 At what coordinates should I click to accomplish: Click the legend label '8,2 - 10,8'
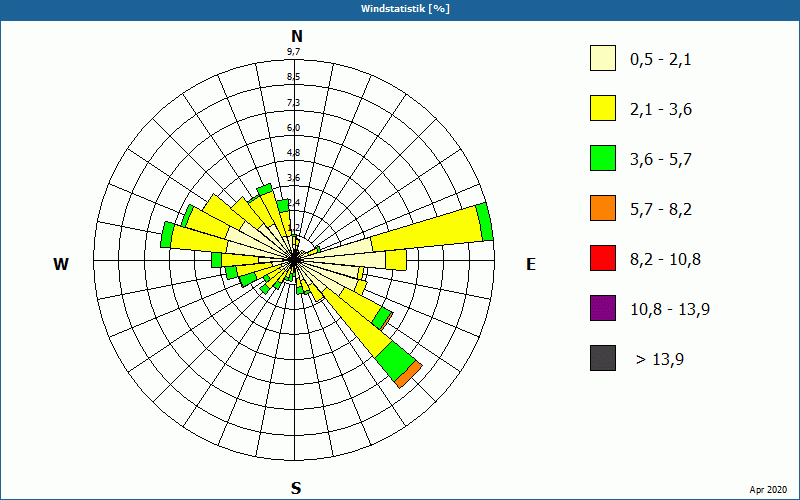(665, 260)
